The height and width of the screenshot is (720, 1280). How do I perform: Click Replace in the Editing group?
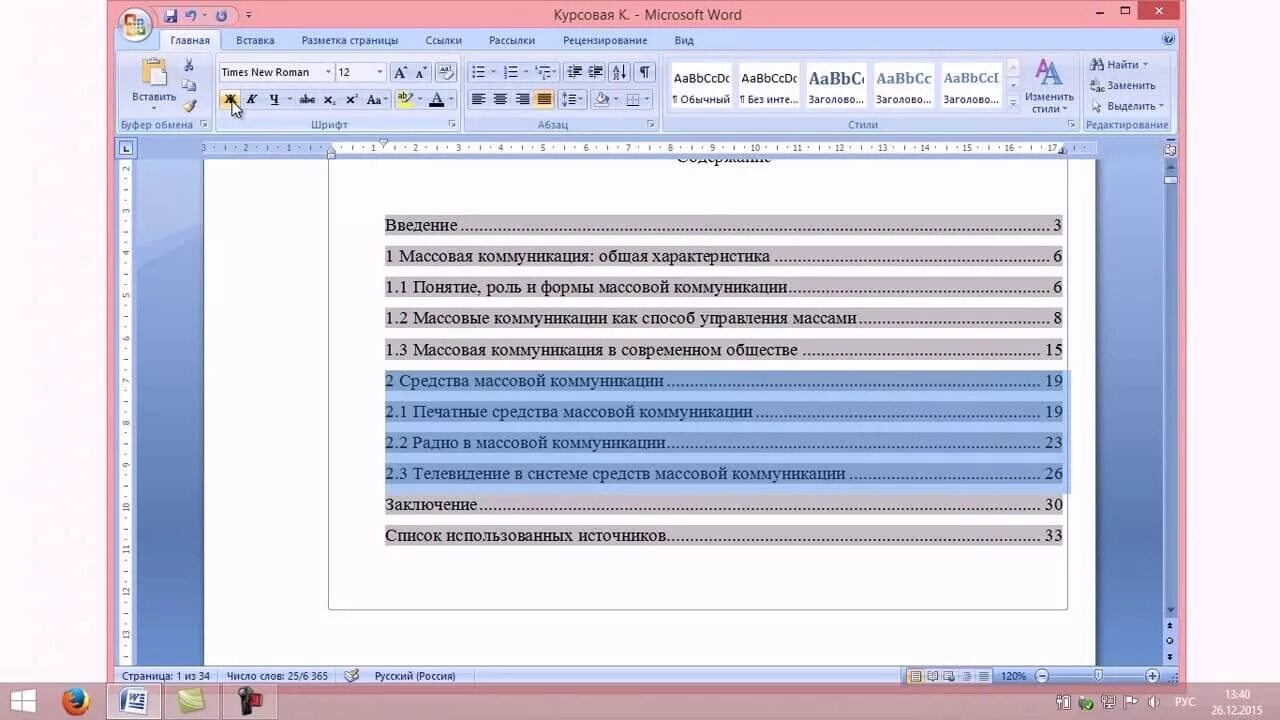tap(1123, 85)
